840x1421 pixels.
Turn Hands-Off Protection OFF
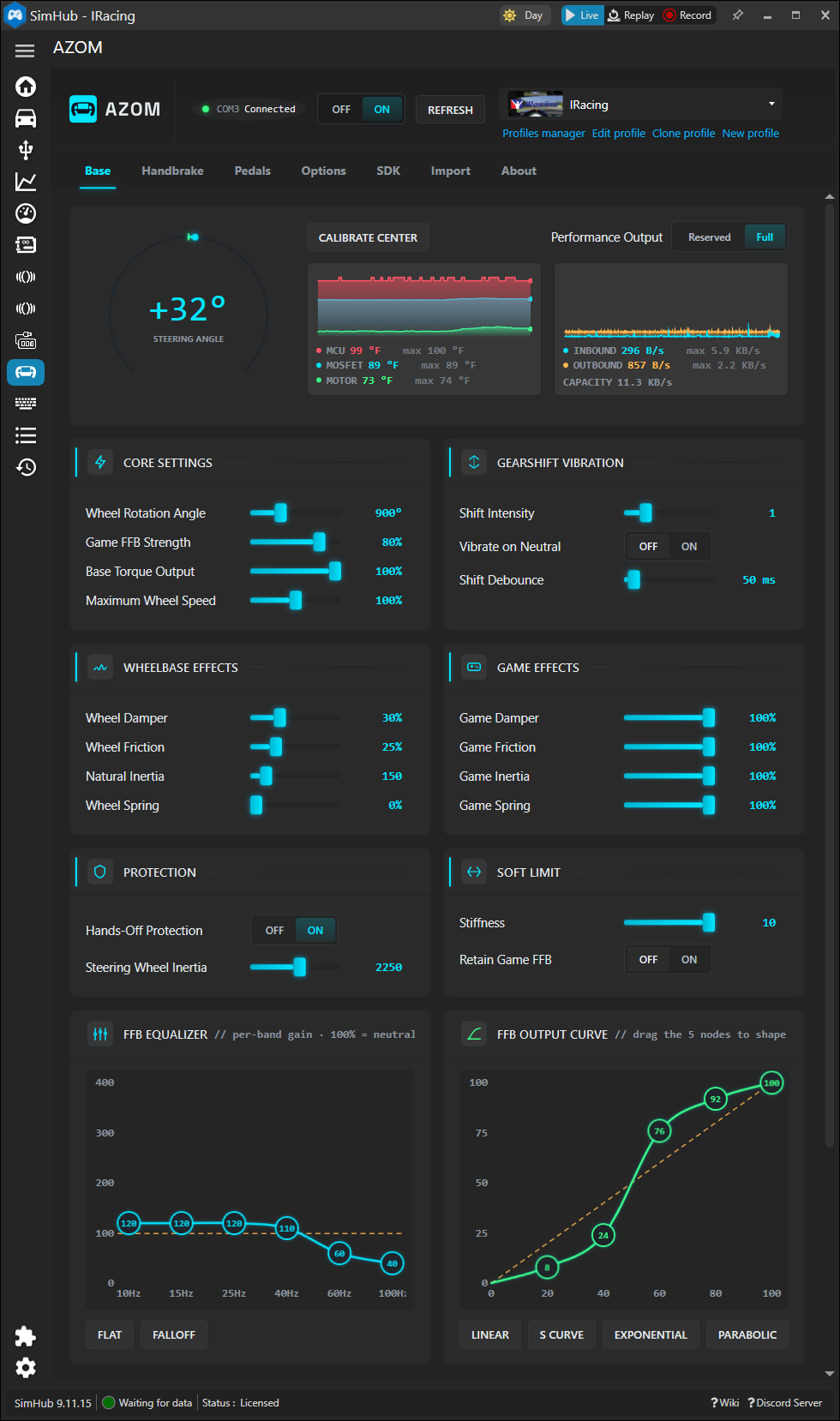click(x=274, y=930)
